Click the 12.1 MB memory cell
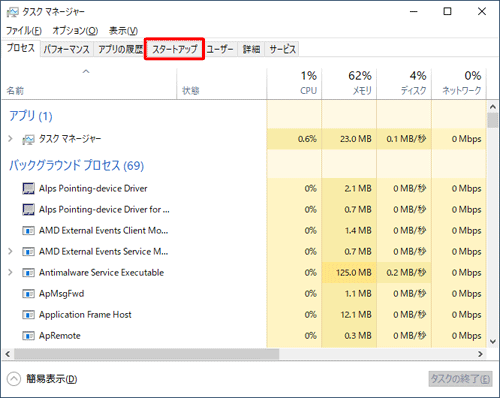Image resolution: width=500 pixels, height=398 pixels. coord(349,315)
